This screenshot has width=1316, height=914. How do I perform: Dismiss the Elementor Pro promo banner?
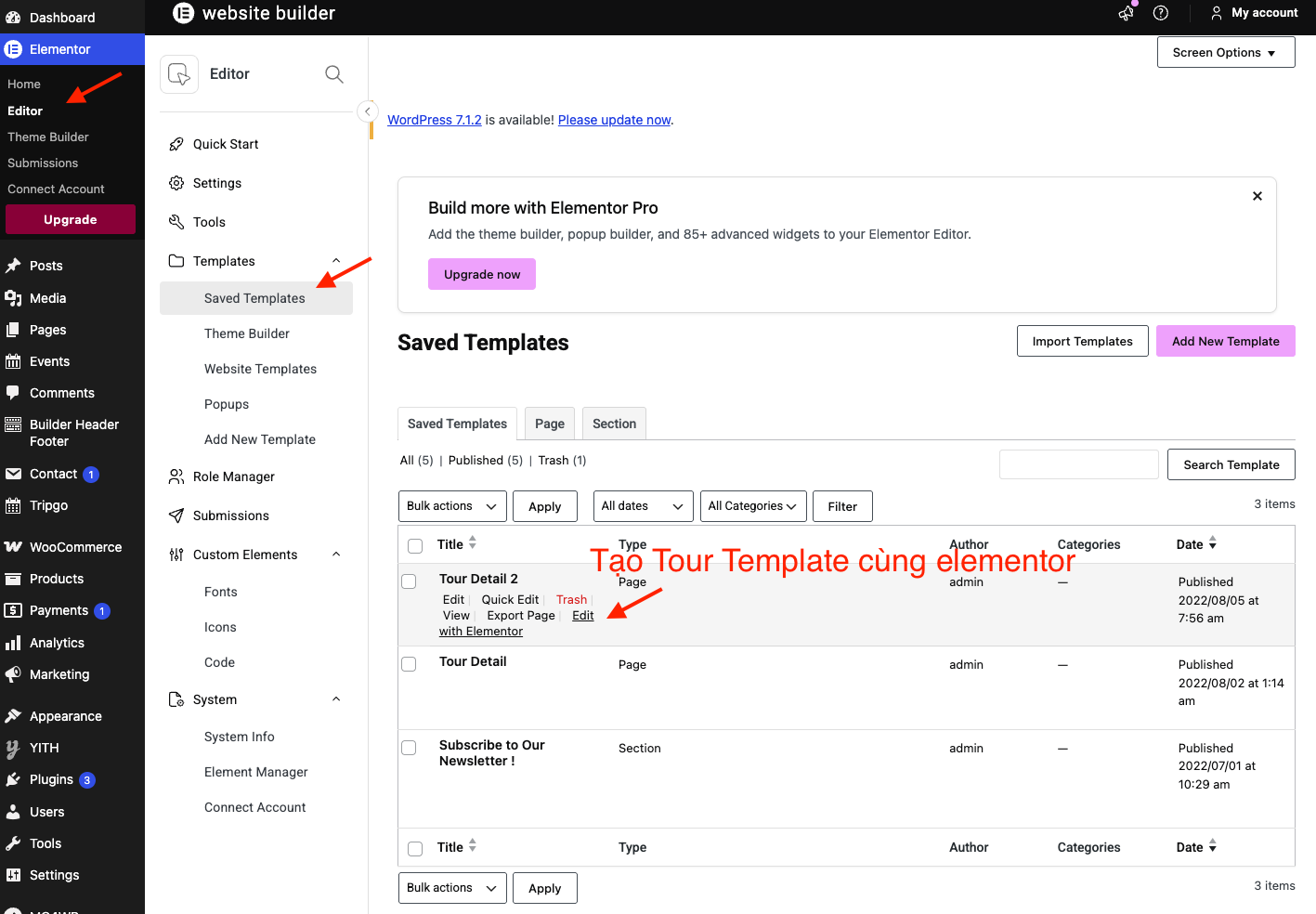[1257, 196]
